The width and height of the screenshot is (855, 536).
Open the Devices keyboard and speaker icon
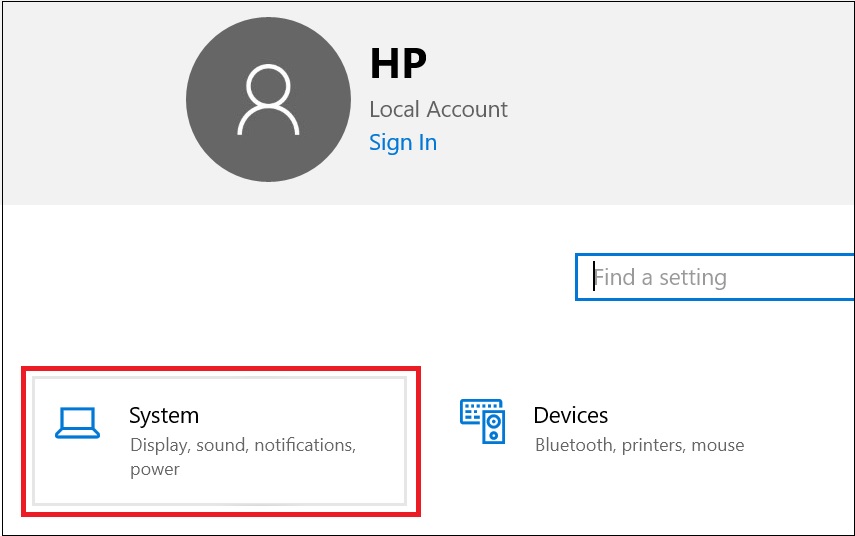(483, 421)
